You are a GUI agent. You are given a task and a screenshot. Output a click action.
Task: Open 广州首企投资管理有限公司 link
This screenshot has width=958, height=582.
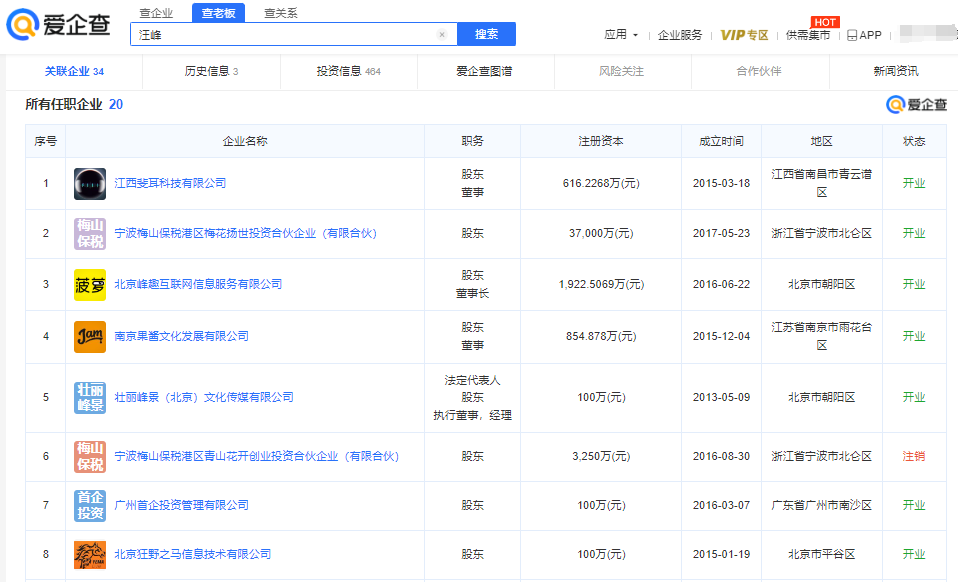pos(181,505)
